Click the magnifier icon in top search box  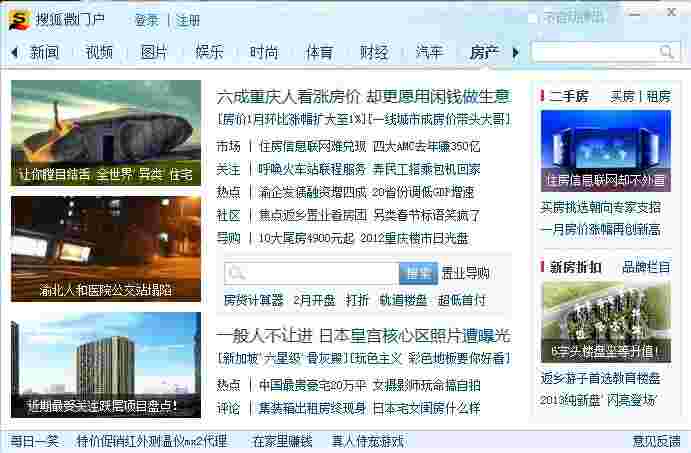(667, 52)
